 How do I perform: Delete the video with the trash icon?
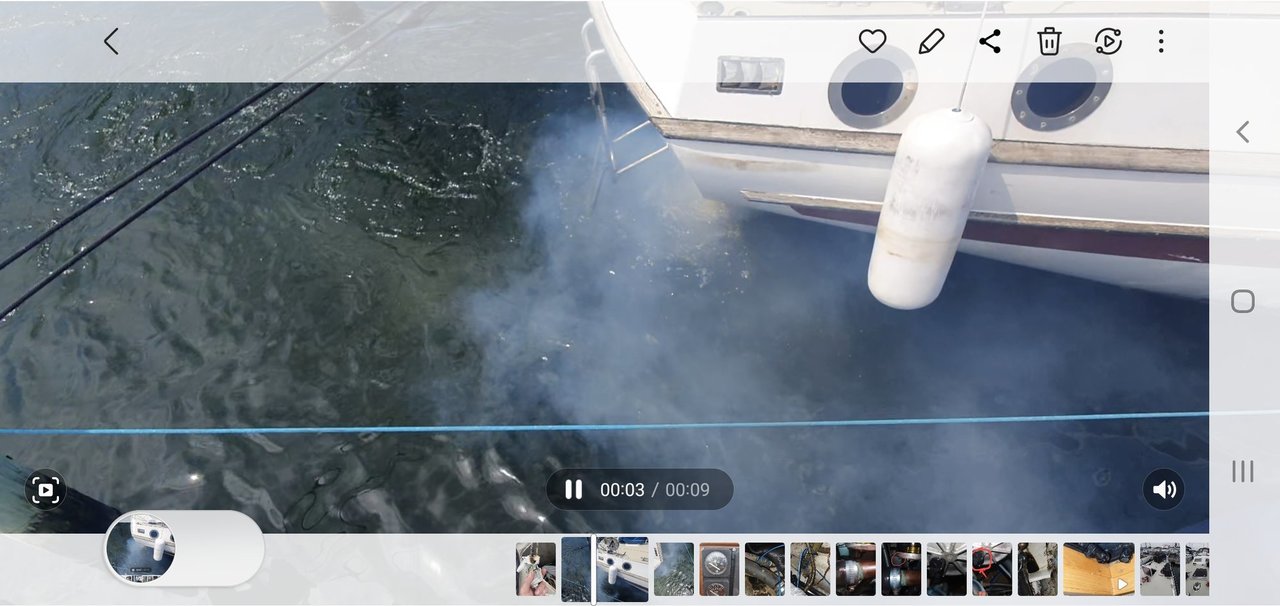[1049, 41]
